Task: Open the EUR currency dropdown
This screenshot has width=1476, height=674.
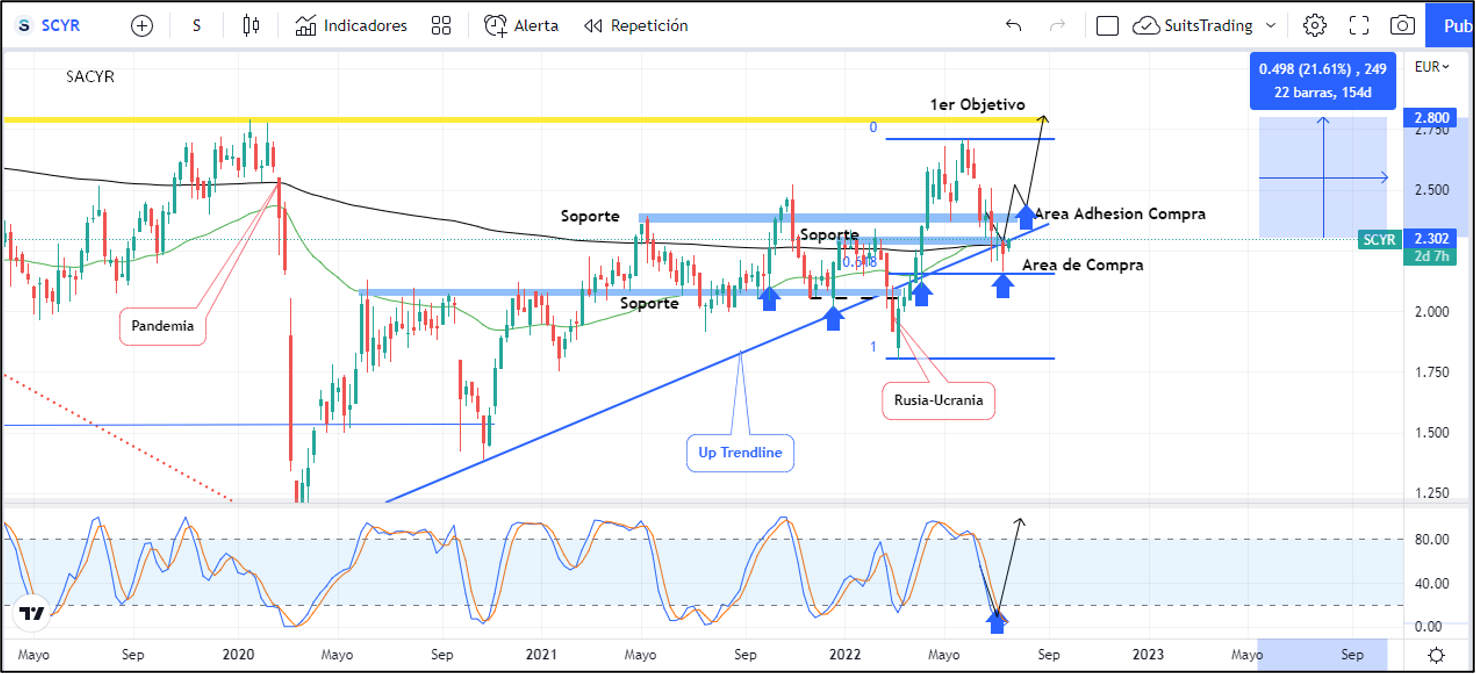Action: coord(1432,67)
